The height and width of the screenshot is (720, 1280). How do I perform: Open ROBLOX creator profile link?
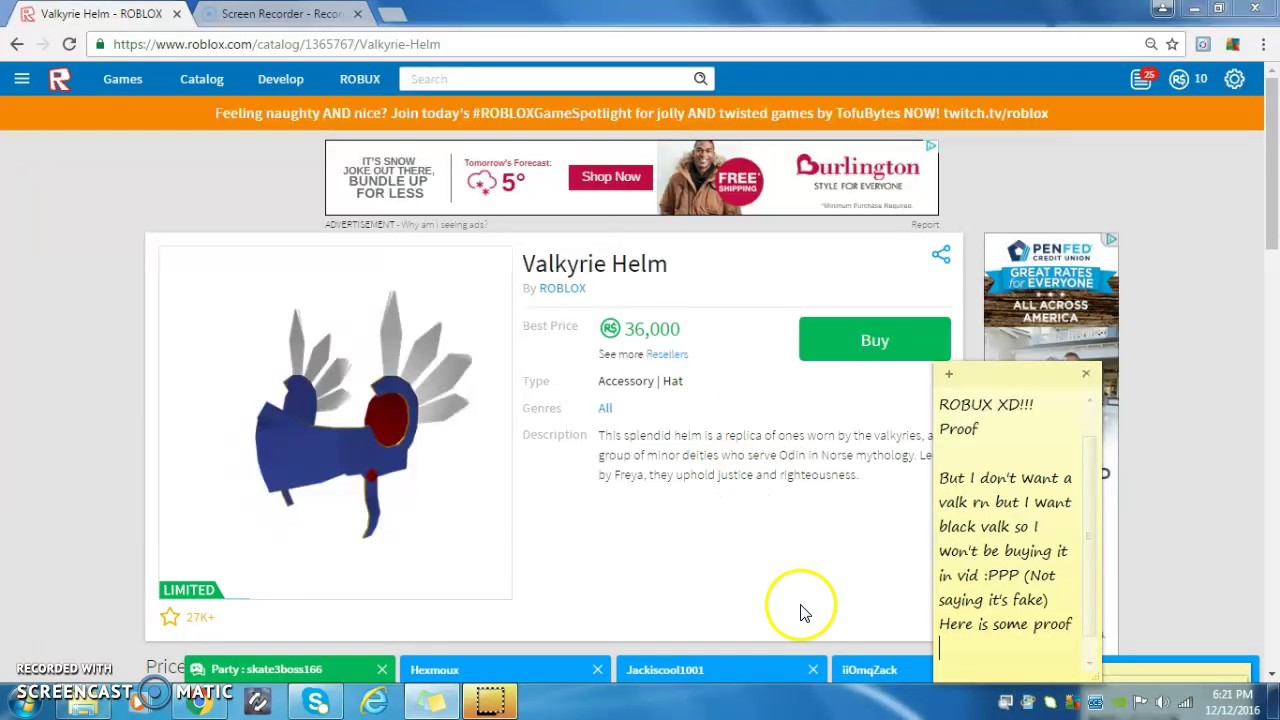(x=562, y=288)
